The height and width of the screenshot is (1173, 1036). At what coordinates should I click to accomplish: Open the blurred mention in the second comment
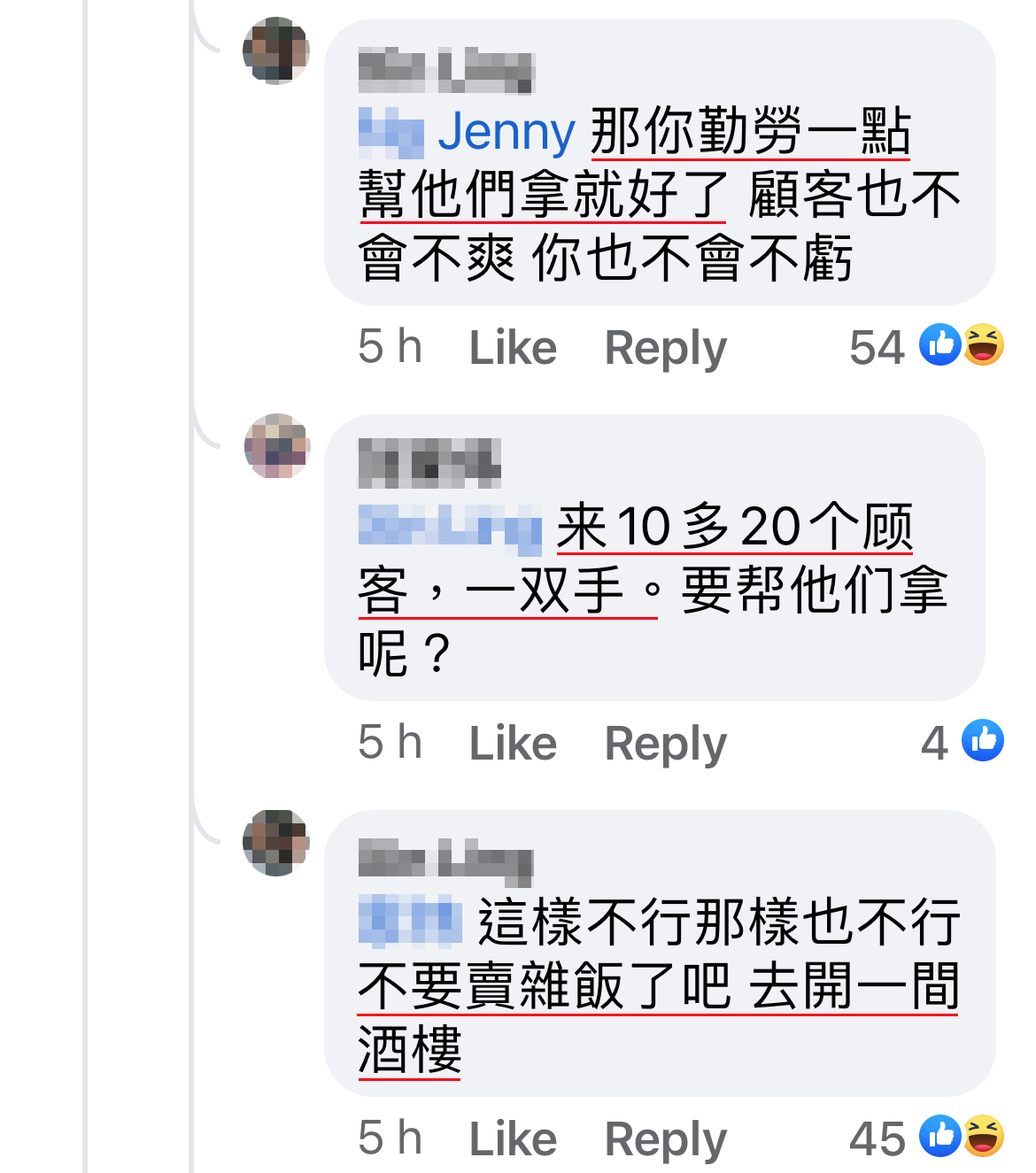[450, 524]
